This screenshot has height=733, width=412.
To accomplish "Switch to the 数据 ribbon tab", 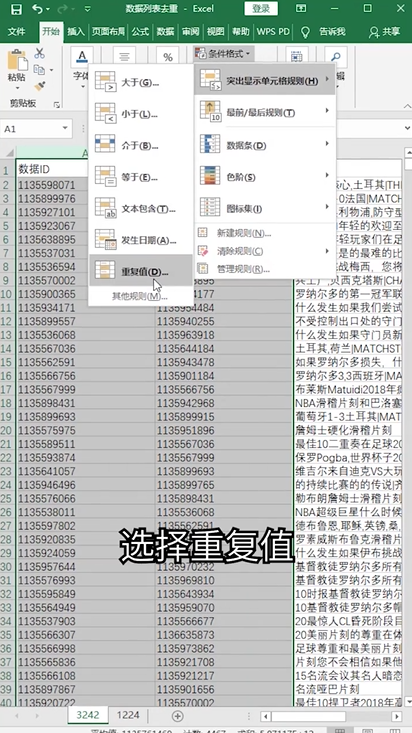I will point(165,32).
